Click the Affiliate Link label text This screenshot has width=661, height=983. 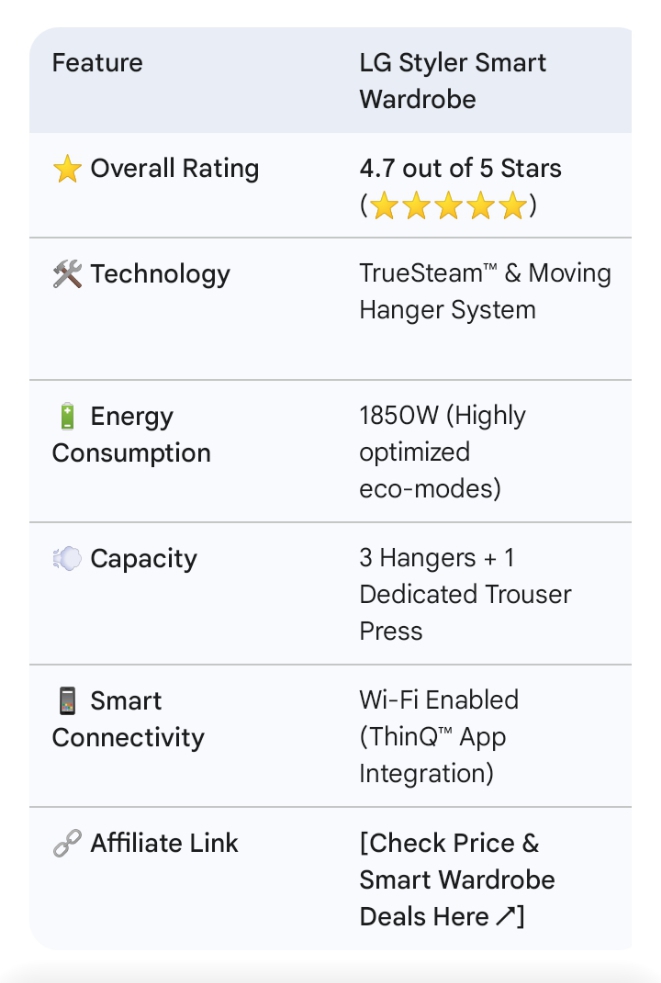[164, 843]
